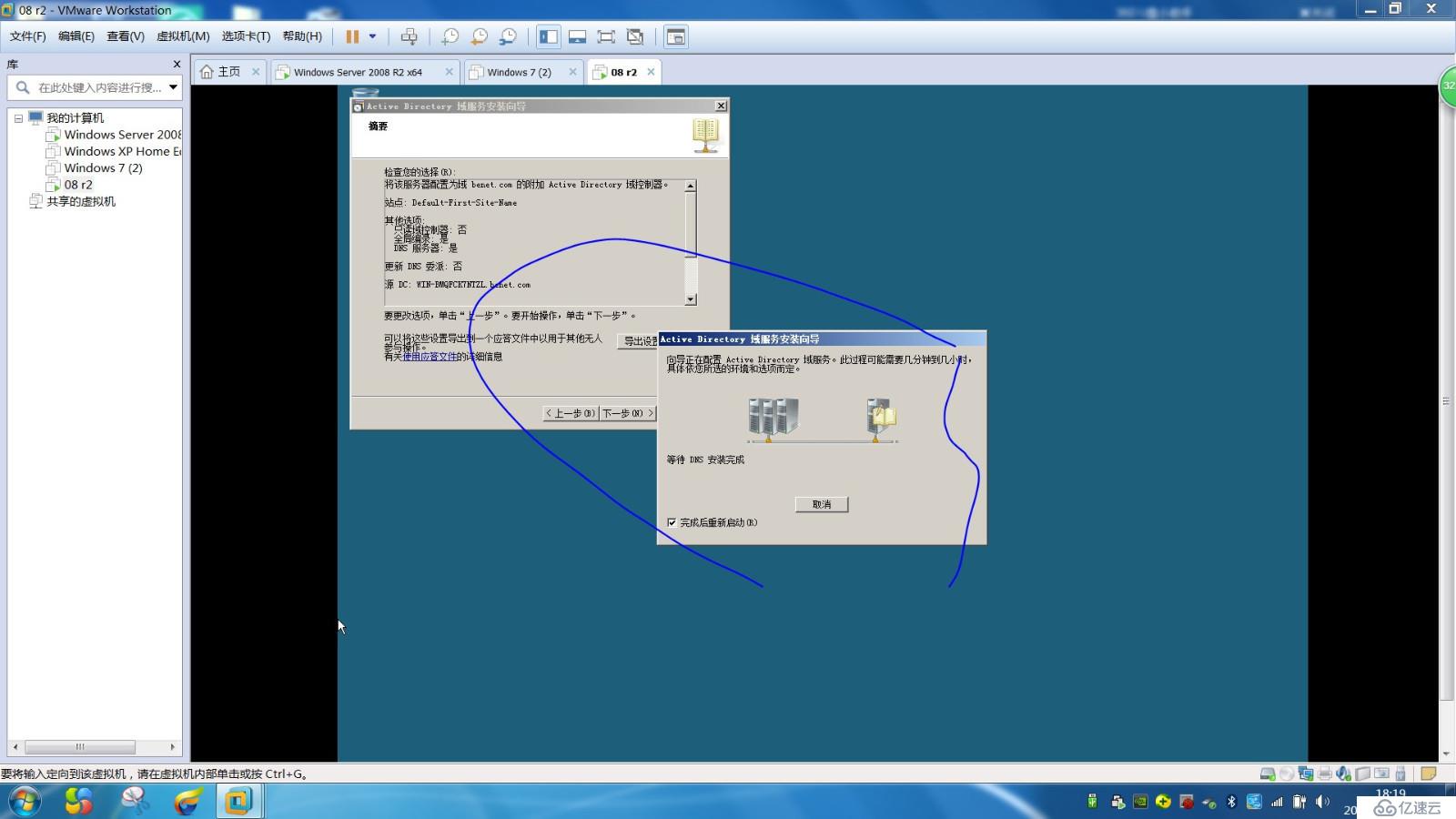Open the 文件(F) menu

pos(27,36)
